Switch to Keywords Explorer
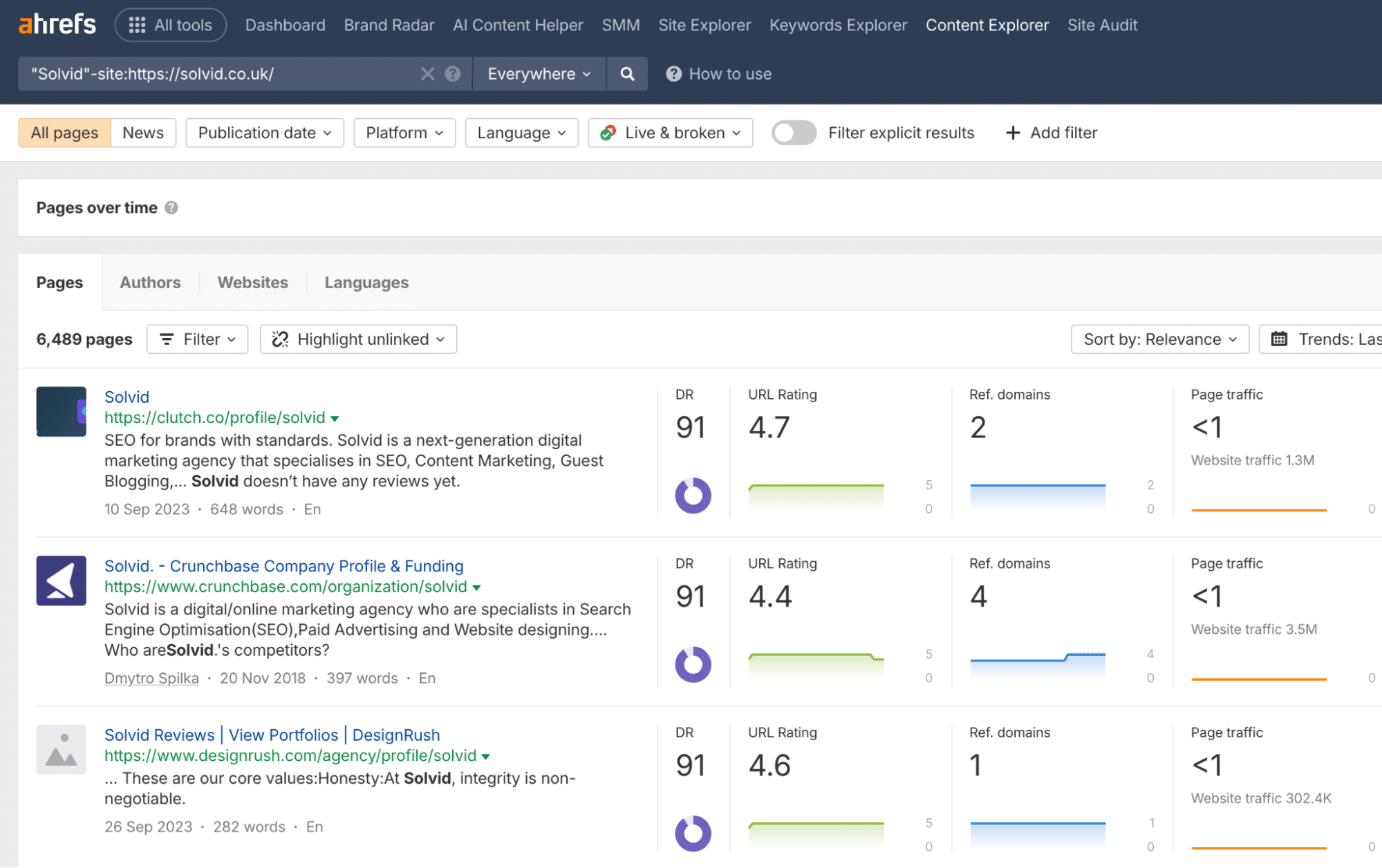The image size is (1382, 868). [839, 25]
